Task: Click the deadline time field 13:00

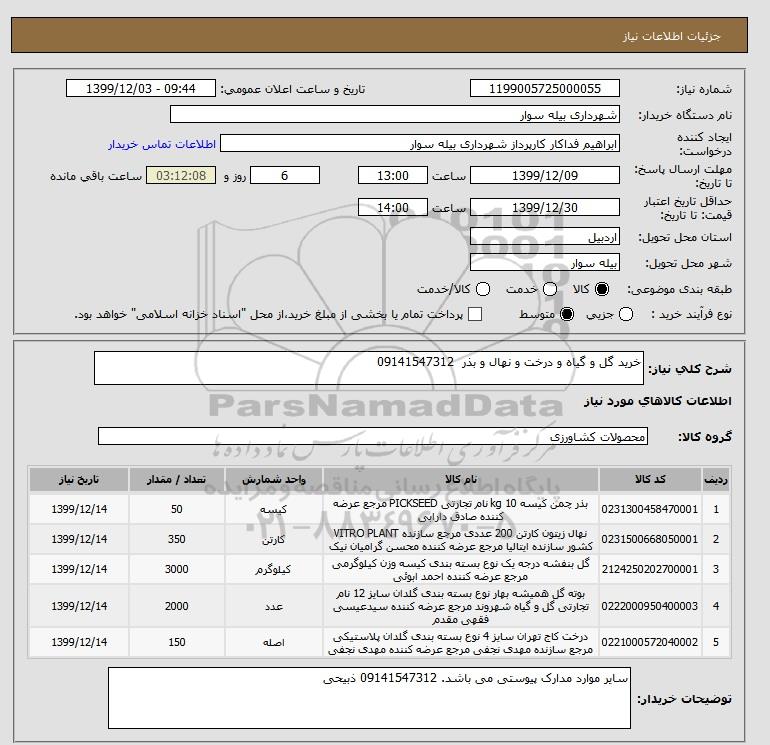Action: [392, 175]
